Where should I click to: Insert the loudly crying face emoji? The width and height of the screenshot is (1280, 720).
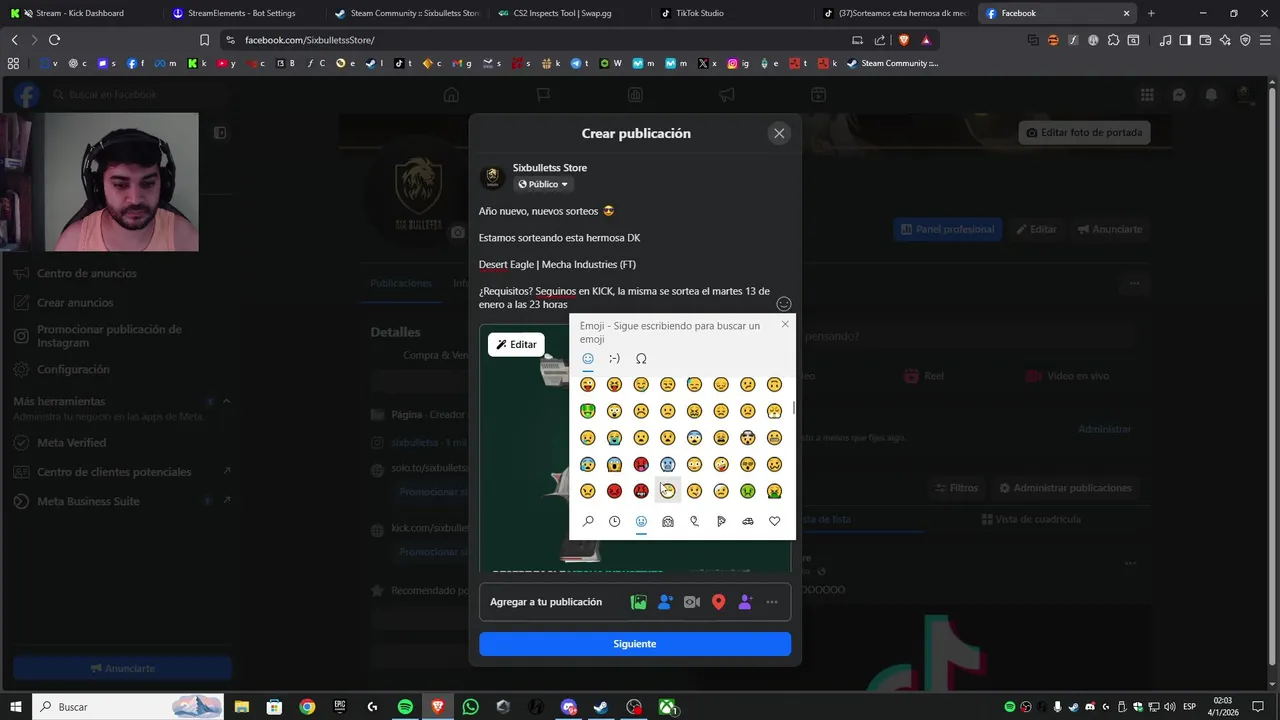coord(614,437)
